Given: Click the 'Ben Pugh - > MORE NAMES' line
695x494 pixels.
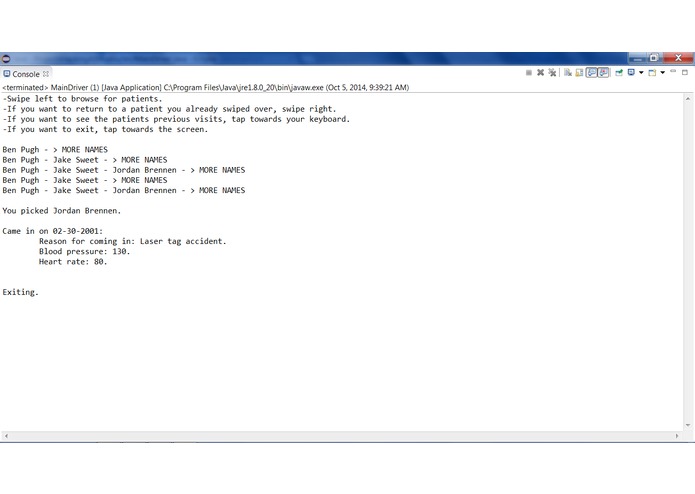Looking at the screenshot, I should [55, 150].
